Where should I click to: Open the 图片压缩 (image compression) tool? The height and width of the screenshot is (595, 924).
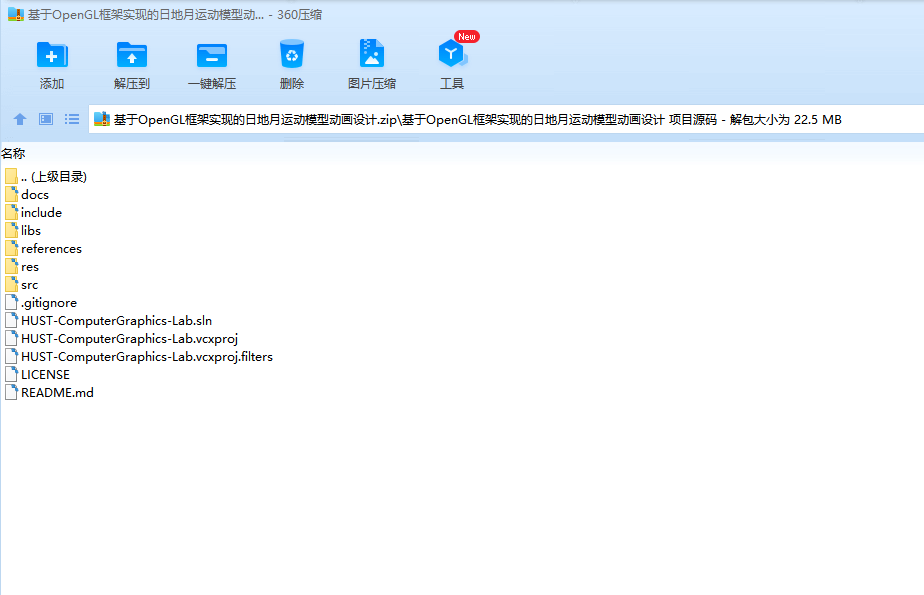coord(372,54)
